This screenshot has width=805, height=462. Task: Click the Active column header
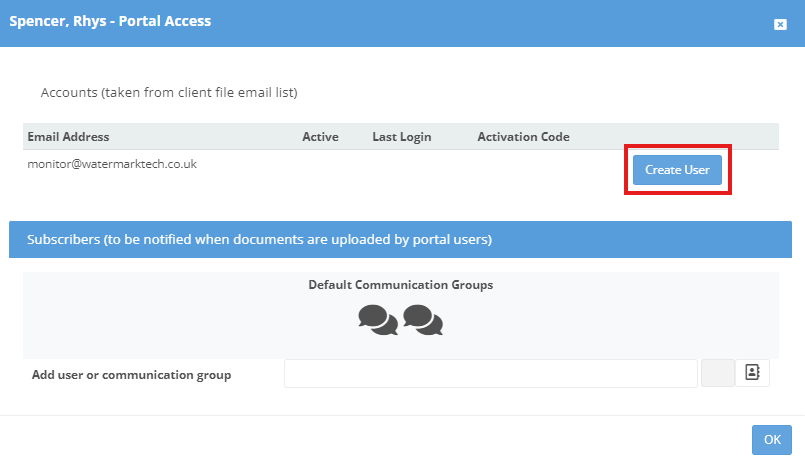click(x=320, y=137)
